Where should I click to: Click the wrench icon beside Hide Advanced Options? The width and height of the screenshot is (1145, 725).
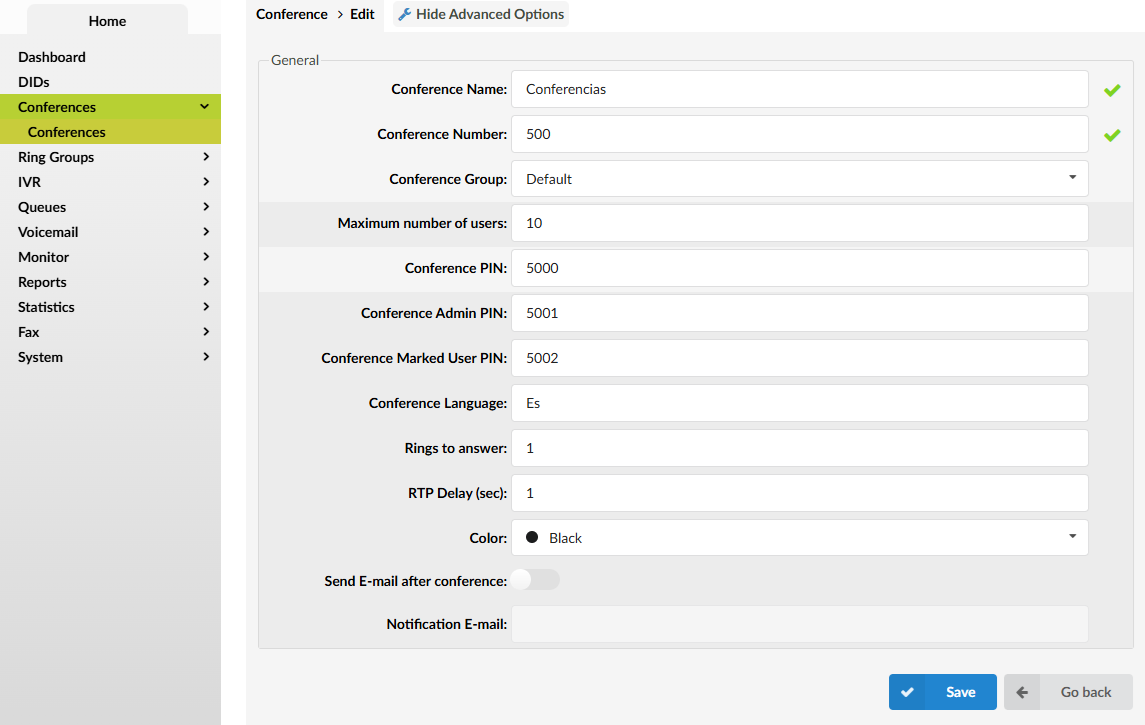(x=404, y=15)
